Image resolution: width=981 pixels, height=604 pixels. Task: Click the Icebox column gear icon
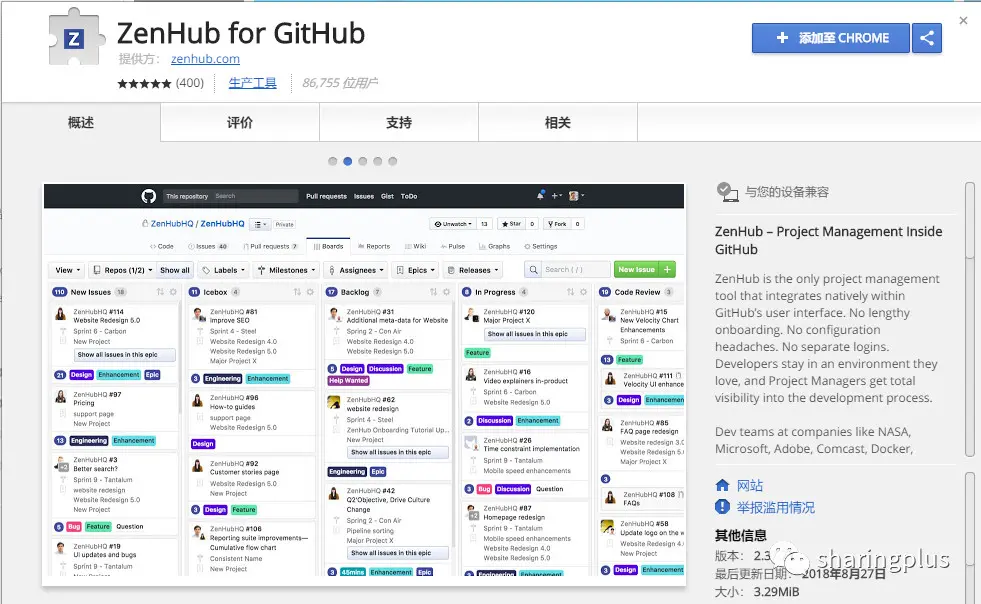(310, 292)
